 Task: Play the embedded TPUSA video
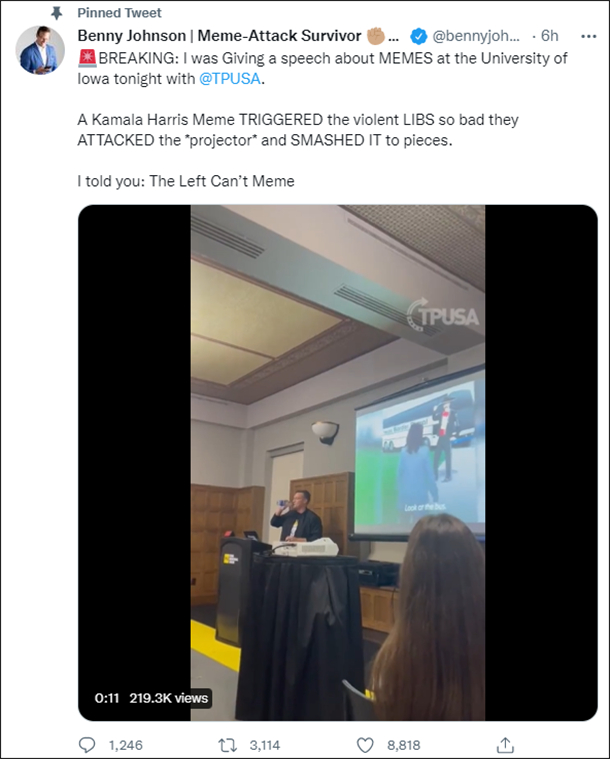click(x=337, y=462)
